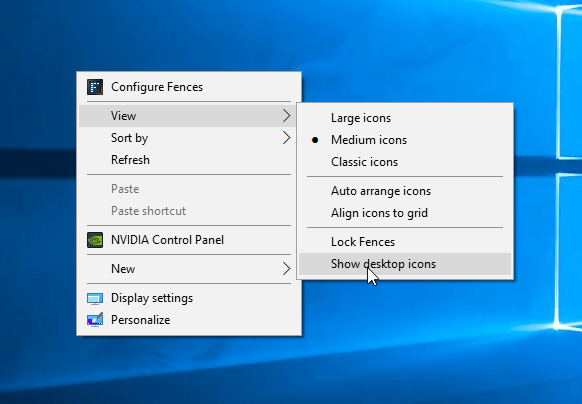The height and width of the screenshot is (404, 582).
Task: Open the New submenu arrow
Action: tap(286, 269)
